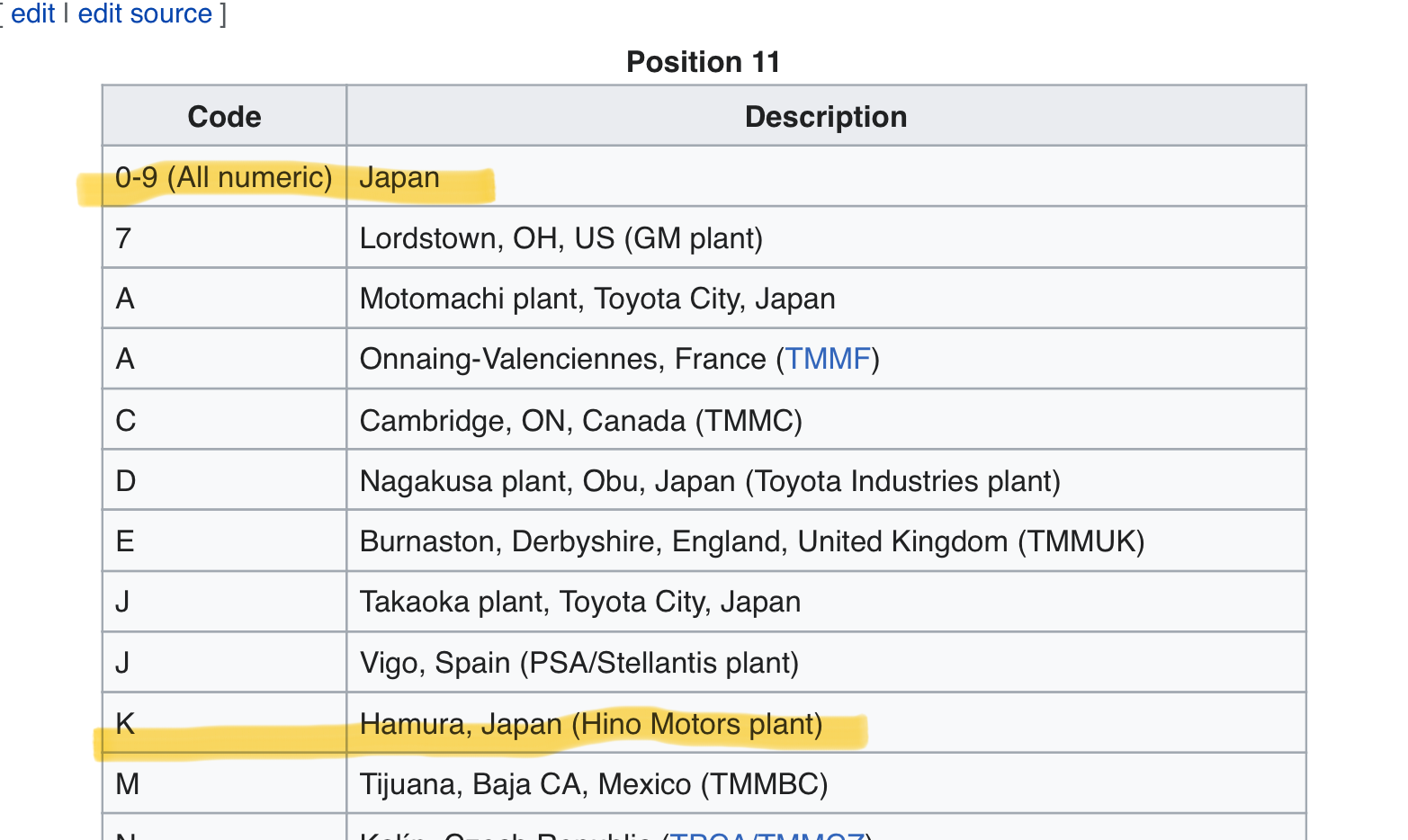Click Lordstown, OH, US (GM plant)
This screenshot has width=1408, height=840.
(561, 238)
